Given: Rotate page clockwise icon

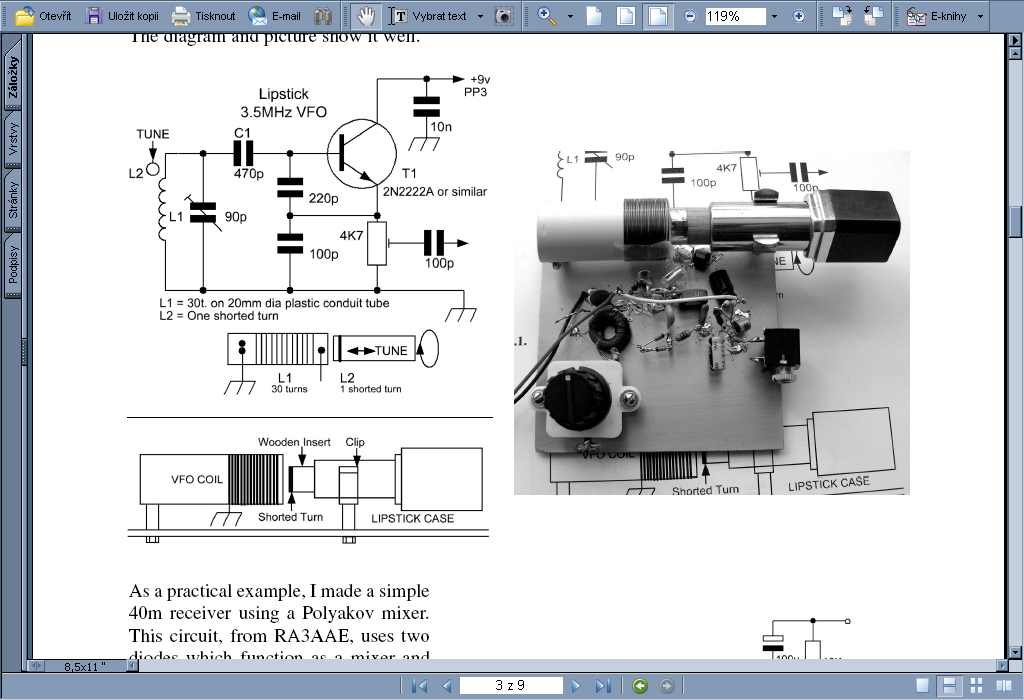Looking at the screenshot, I should (842, 16).
